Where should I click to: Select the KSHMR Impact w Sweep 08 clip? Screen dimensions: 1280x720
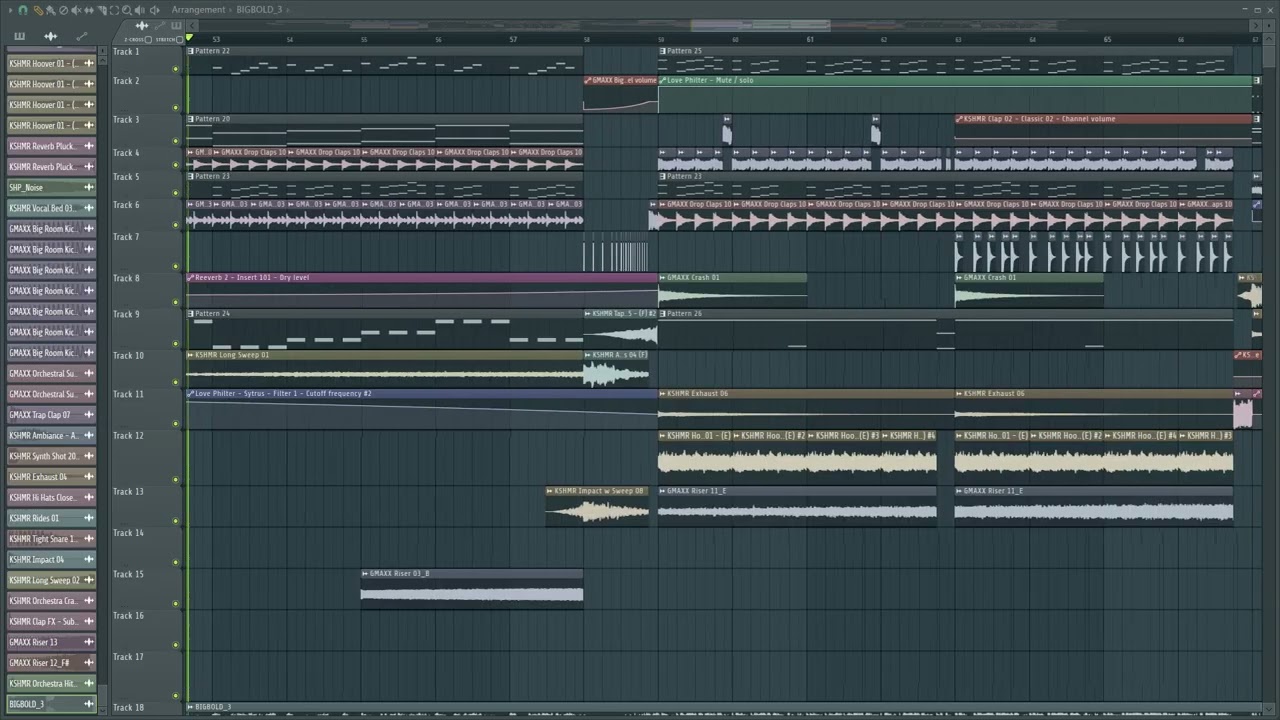pyautogui.click(x=597, y=505)
